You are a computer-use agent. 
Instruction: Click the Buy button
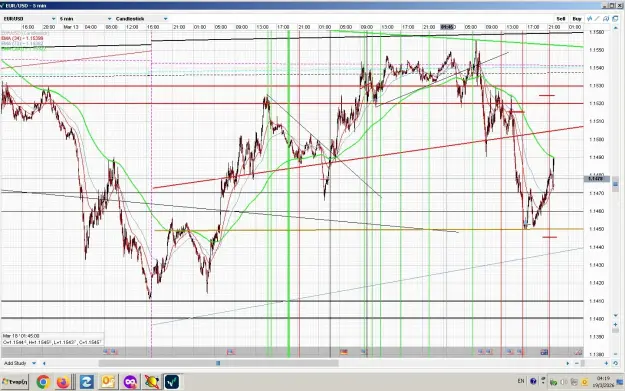coord(577,19)
